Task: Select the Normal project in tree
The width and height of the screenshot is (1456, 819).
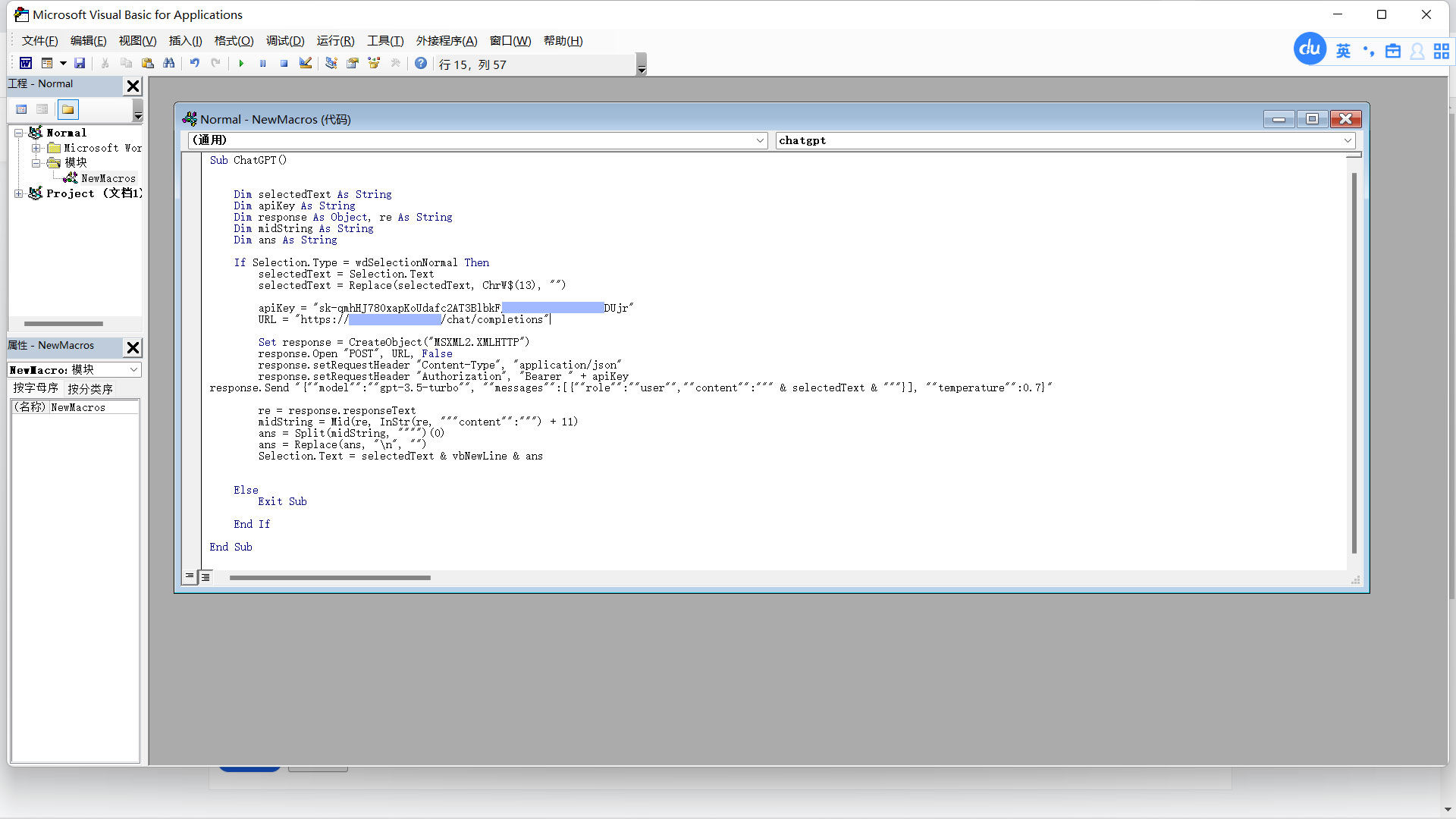Action: 67,133
